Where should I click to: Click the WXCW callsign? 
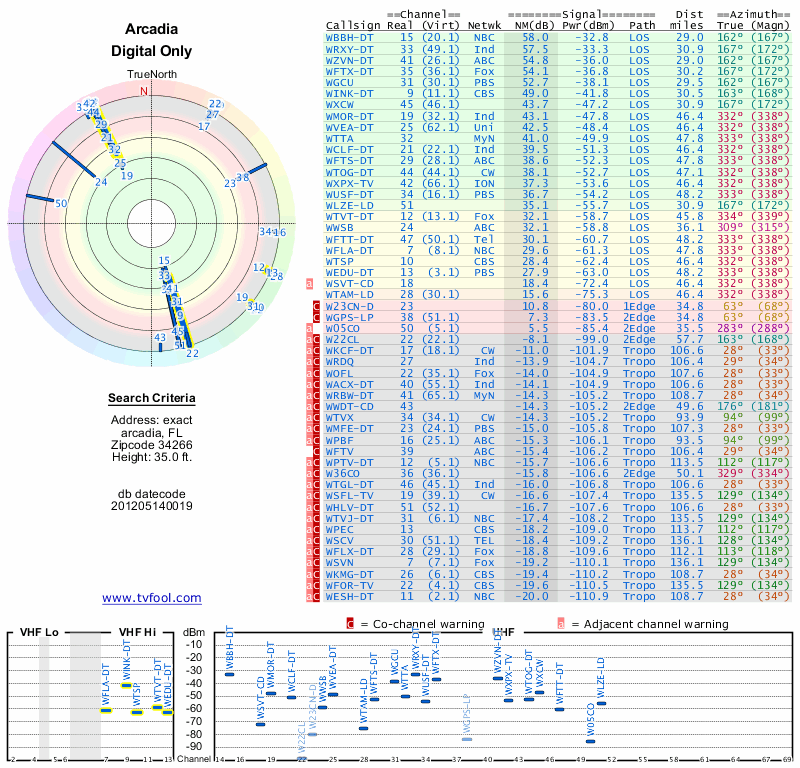click(340, 105)
